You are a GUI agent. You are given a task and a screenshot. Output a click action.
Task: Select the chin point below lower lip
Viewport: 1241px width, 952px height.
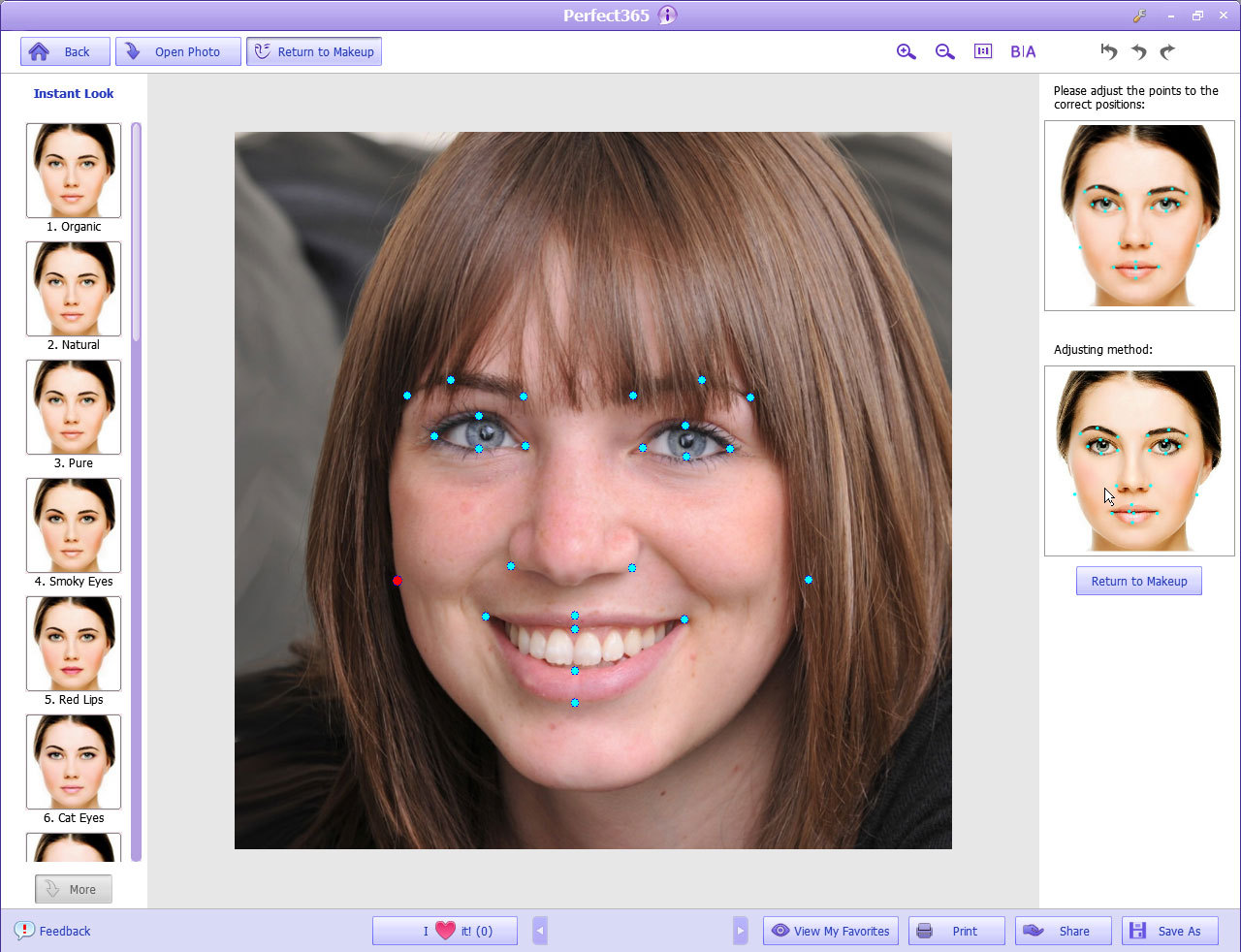tap(575, 703)
